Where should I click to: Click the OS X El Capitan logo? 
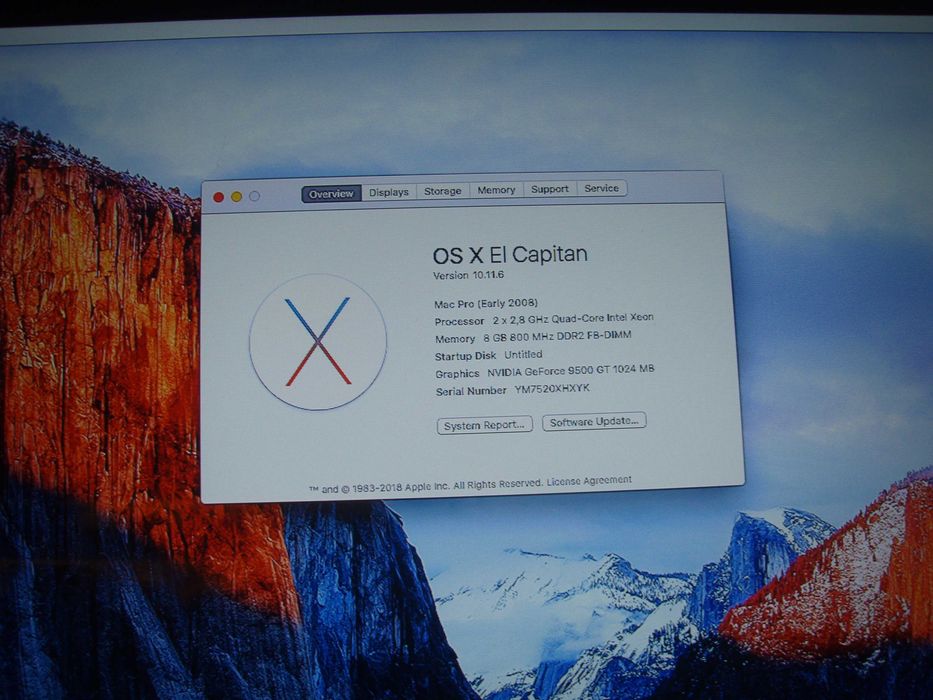pos(318,342)
